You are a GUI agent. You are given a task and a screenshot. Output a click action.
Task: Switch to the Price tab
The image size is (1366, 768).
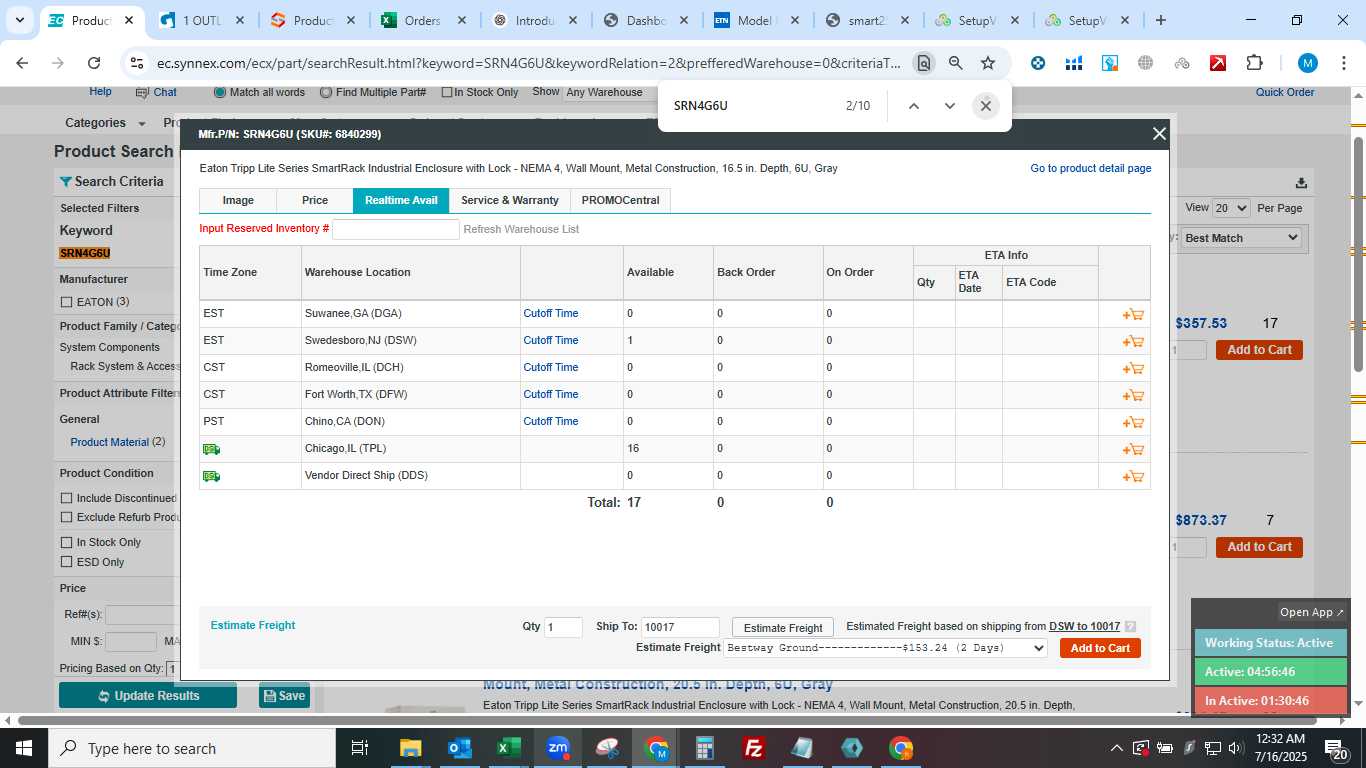coord(315,200)
